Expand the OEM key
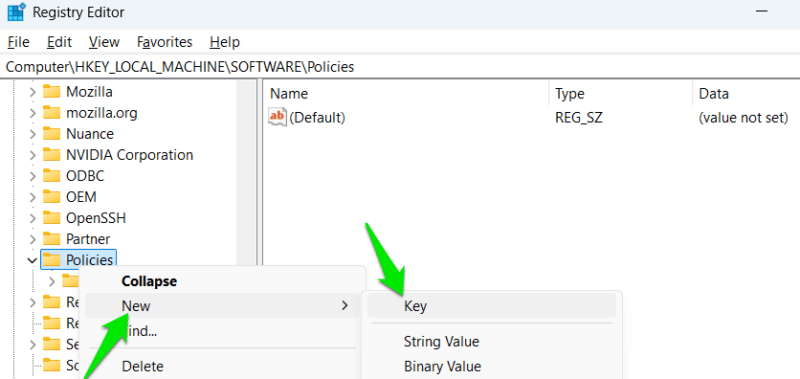Image resolution: width=800 pixels, height=379 pixels. pos(32,197)
